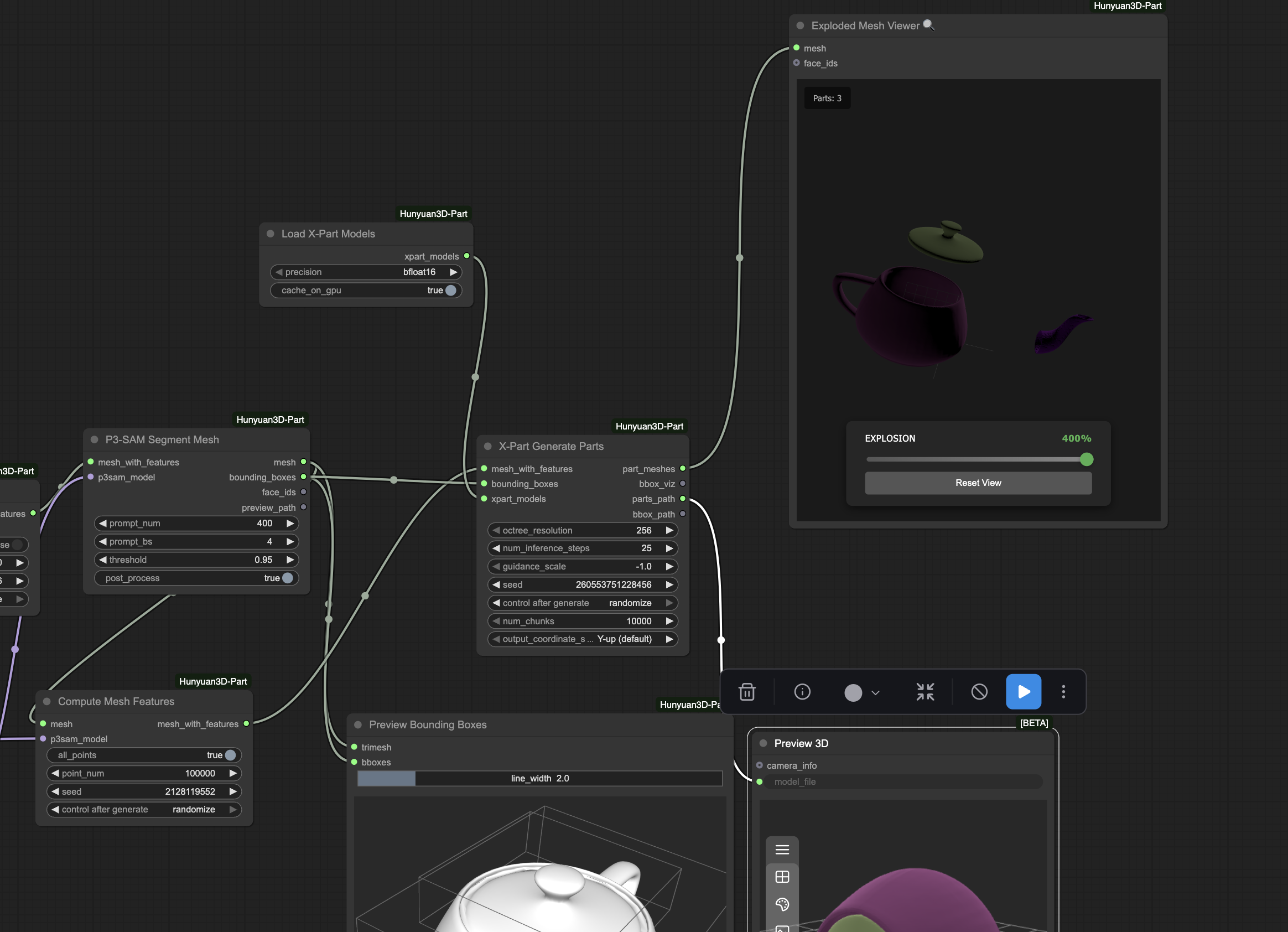
Task: Increase point_num with its right arrow
Action: [233, 774]
